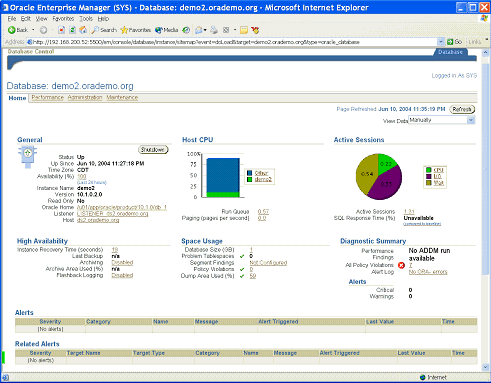Open the Availability 100 link
Viewport: 491px width, 383px height.
pos(82,176)
